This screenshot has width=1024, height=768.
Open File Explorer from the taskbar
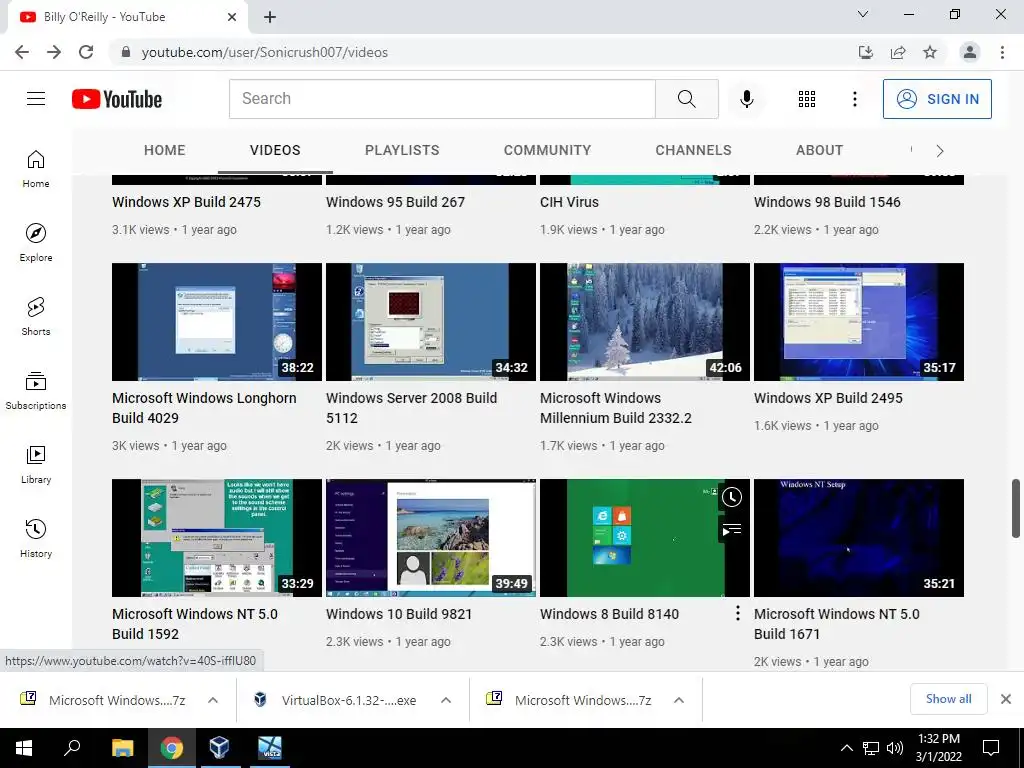coord(122,748)
